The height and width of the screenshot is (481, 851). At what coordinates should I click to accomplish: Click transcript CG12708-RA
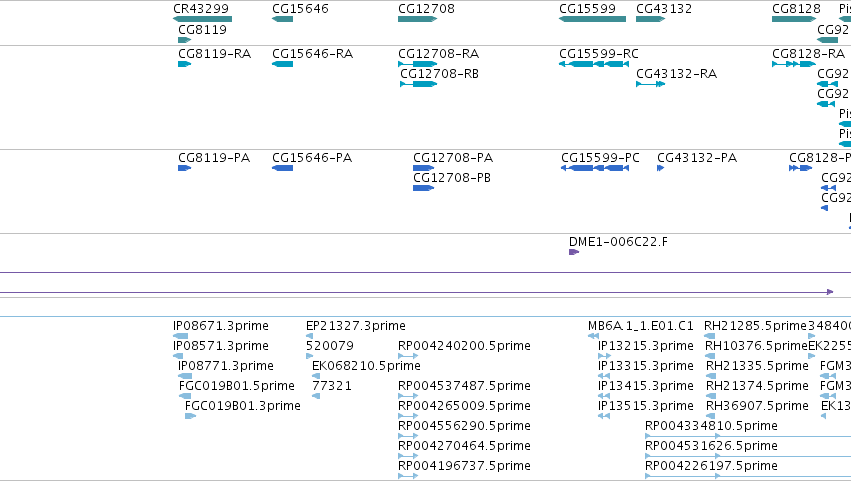[x=417, y=64]
